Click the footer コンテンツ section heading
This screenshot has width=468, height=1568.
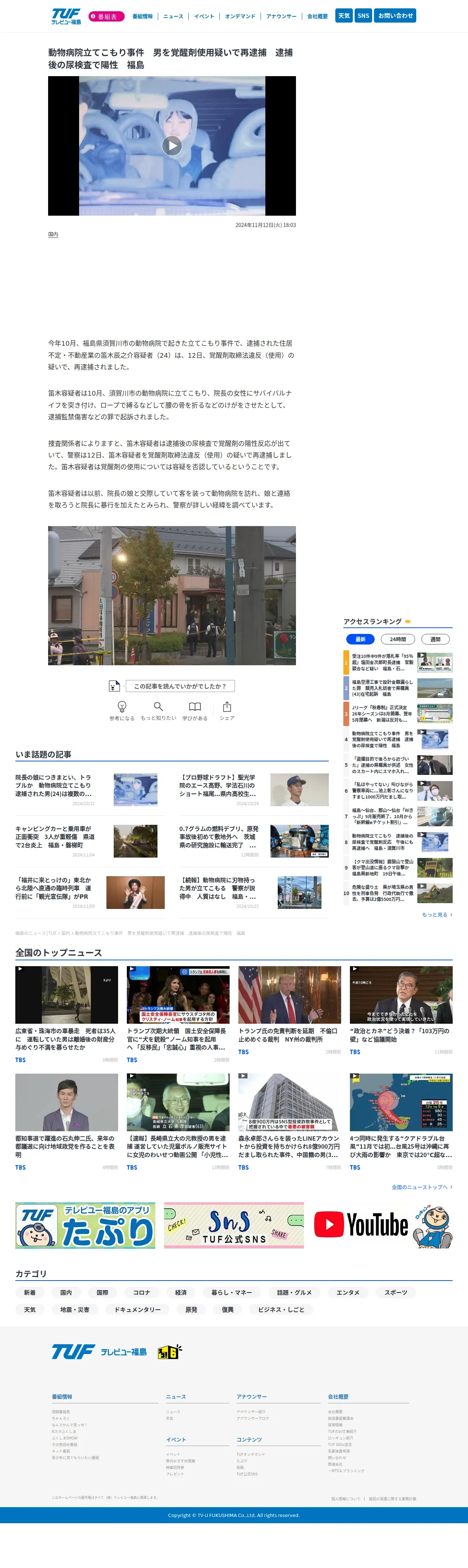[x=249, y=1439]
